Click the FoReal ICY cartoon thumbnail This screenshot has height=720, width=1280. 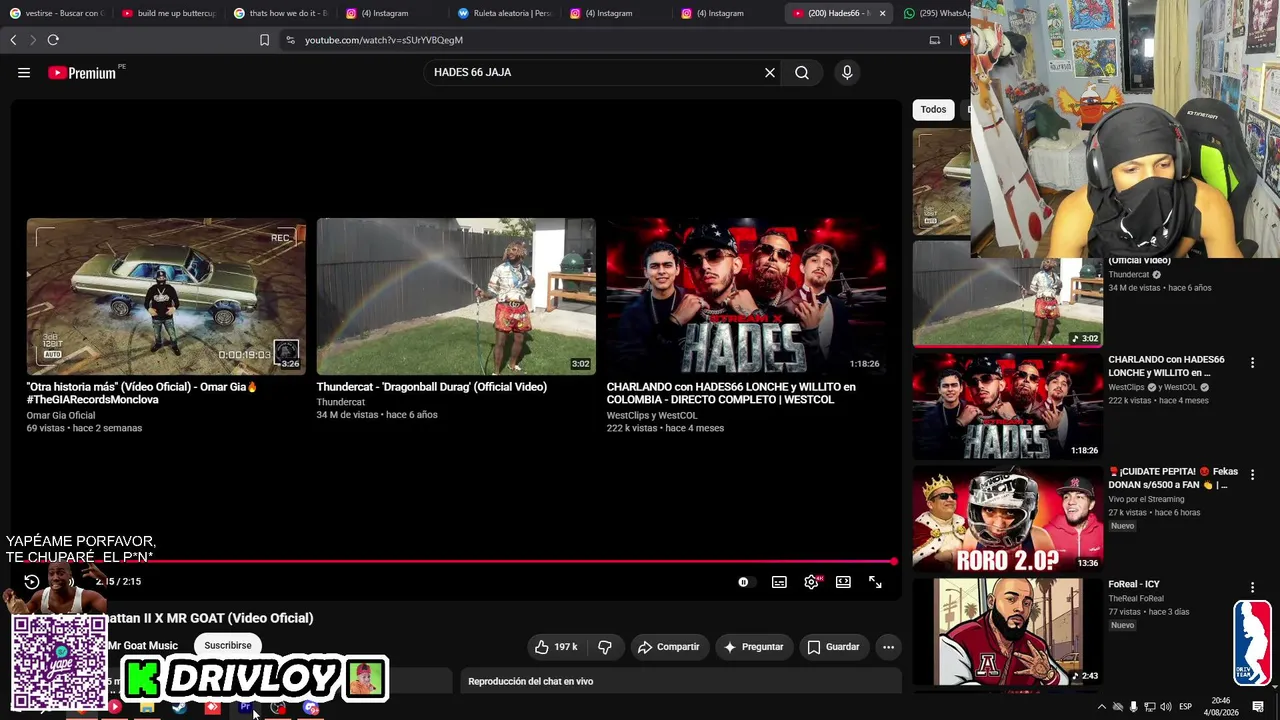click(x=1008, y=632)
